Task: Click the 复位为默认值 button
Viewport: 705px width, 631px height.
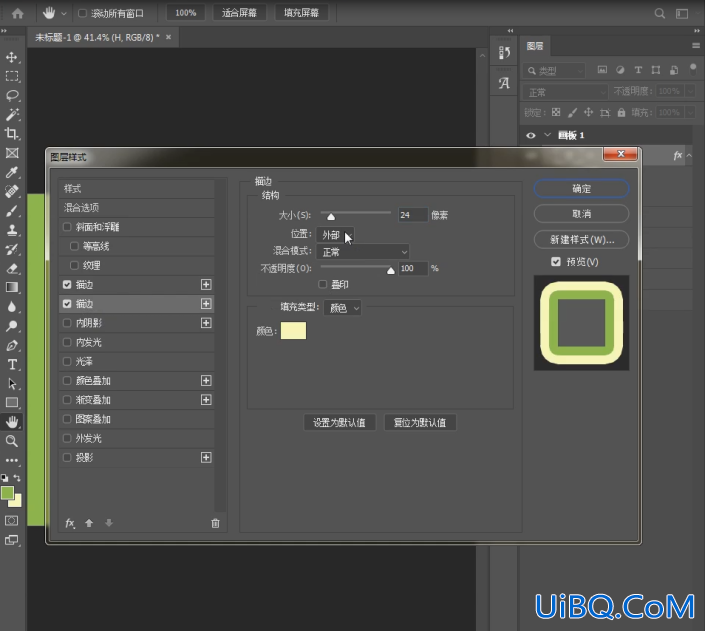Action: coord(420,422)
